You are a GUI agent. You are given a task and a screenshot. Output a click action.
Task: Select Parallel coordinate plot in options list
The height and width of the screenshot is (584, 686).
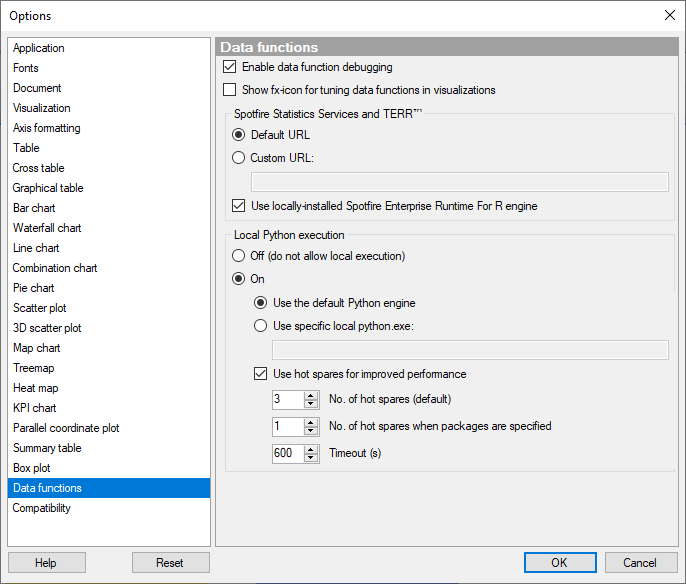(109, 428)
